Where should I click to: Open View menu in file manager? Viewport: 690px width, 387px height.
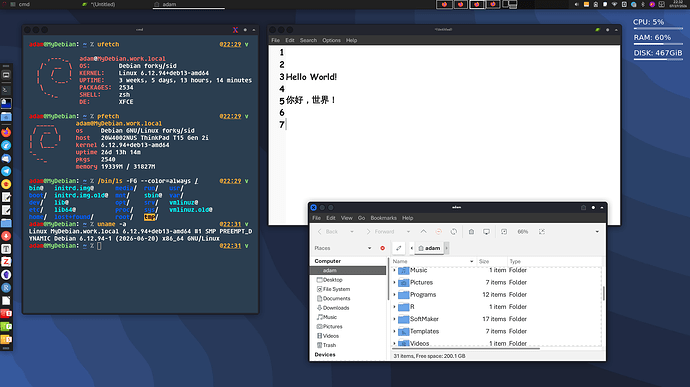[x=346, y=218]
